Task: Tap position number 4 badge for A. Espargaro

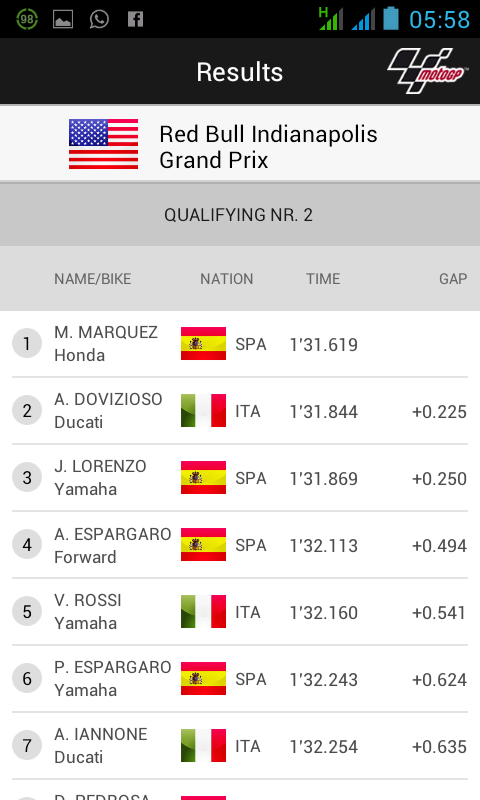Action: (27, 544)
